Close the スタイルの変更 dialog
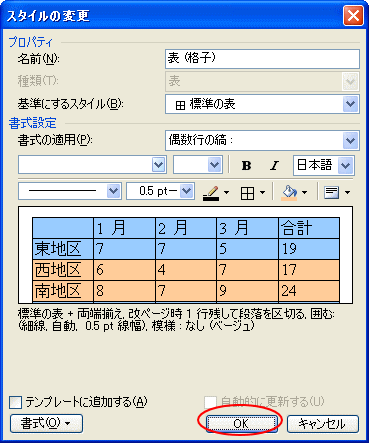 coord(353,15)
